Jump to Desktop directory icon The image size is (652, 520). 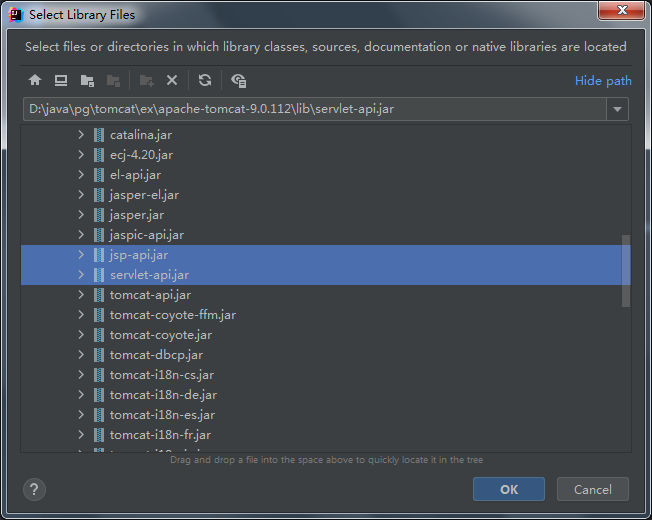pos(61,80)
